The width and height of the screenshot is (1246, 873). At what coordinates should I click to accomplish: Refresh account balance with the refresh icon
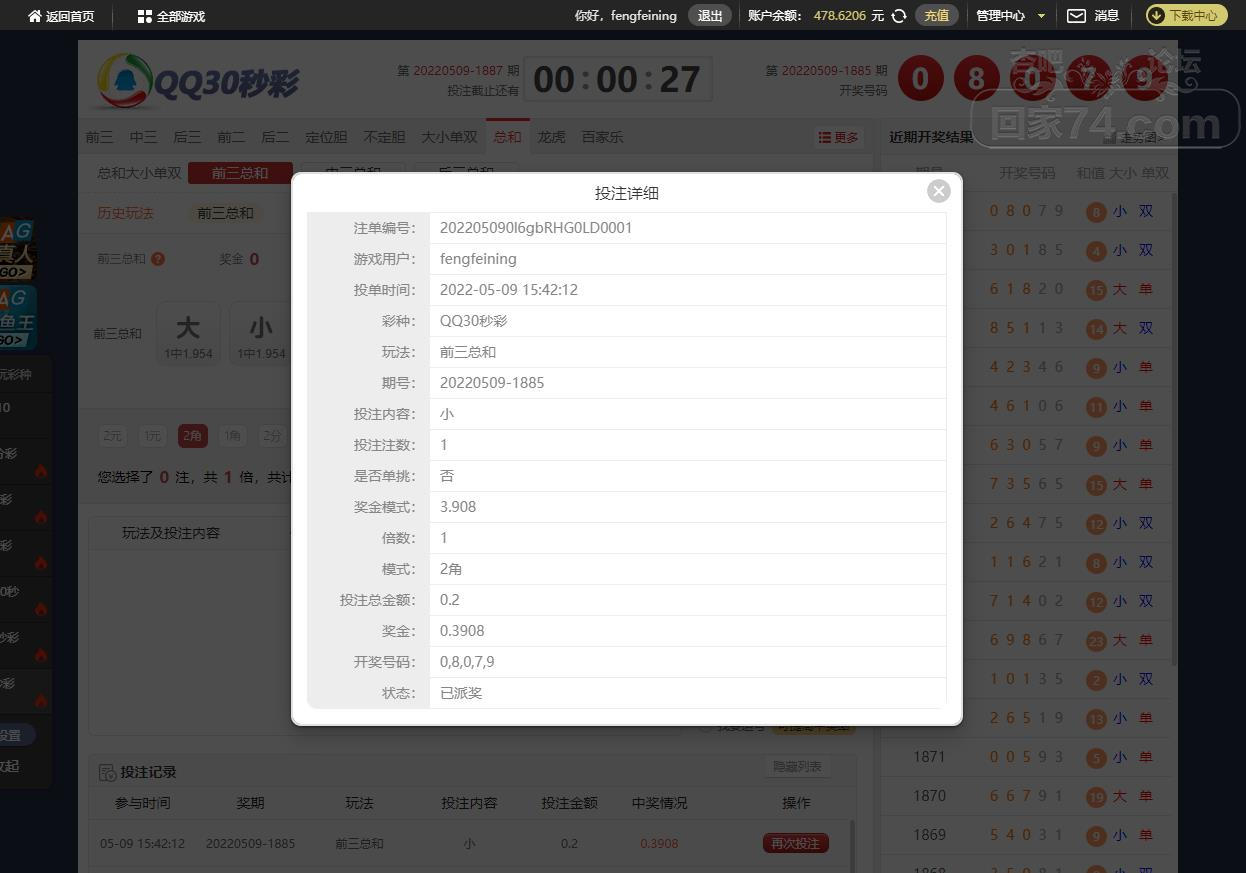(899, 16)
